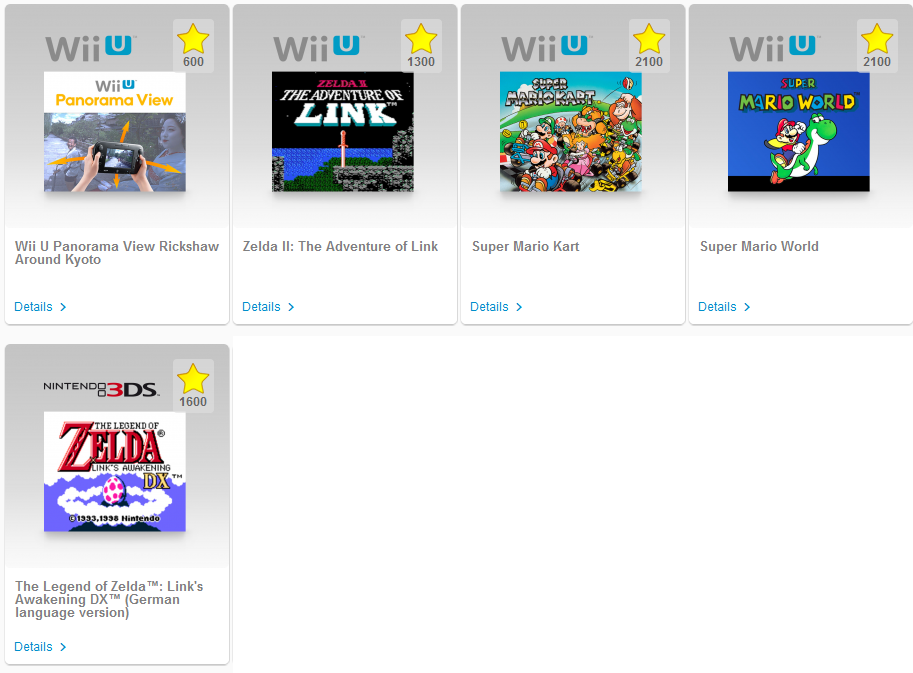This screenshot has height=673, width=913.
Task: Open the Wii U Panorama View cover image
Action: click(115, 132)
